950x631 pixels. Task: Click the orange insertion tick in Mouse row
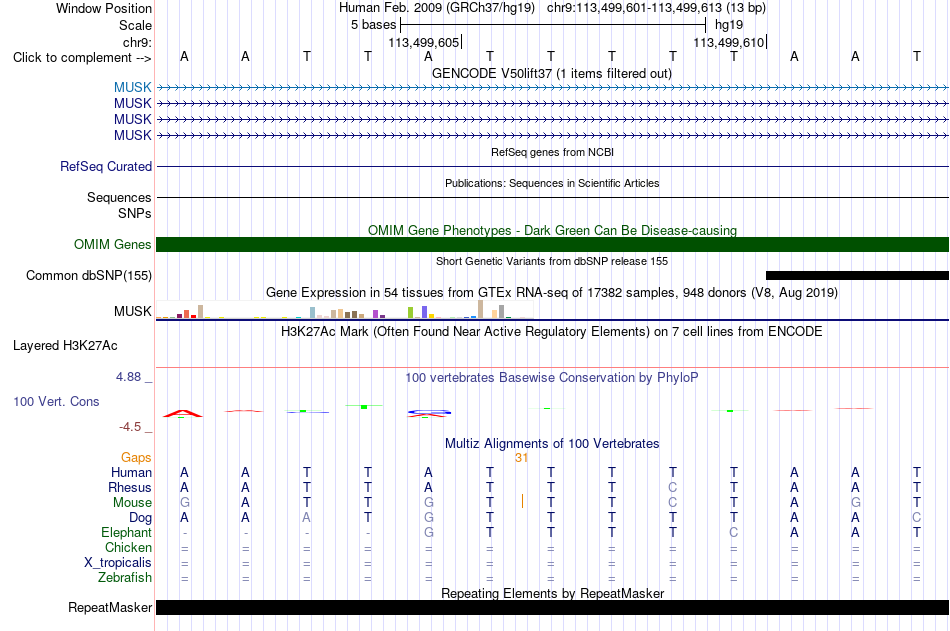[x=522, y=501]
